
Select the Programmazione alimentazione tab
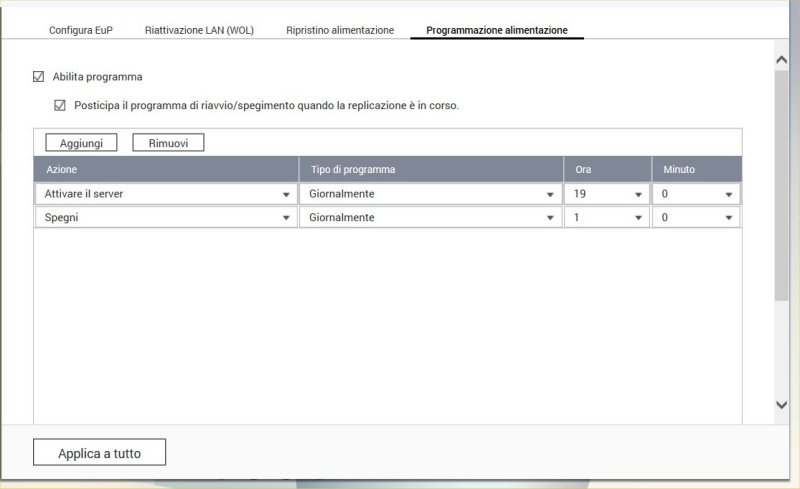click(x=497, y=31)
